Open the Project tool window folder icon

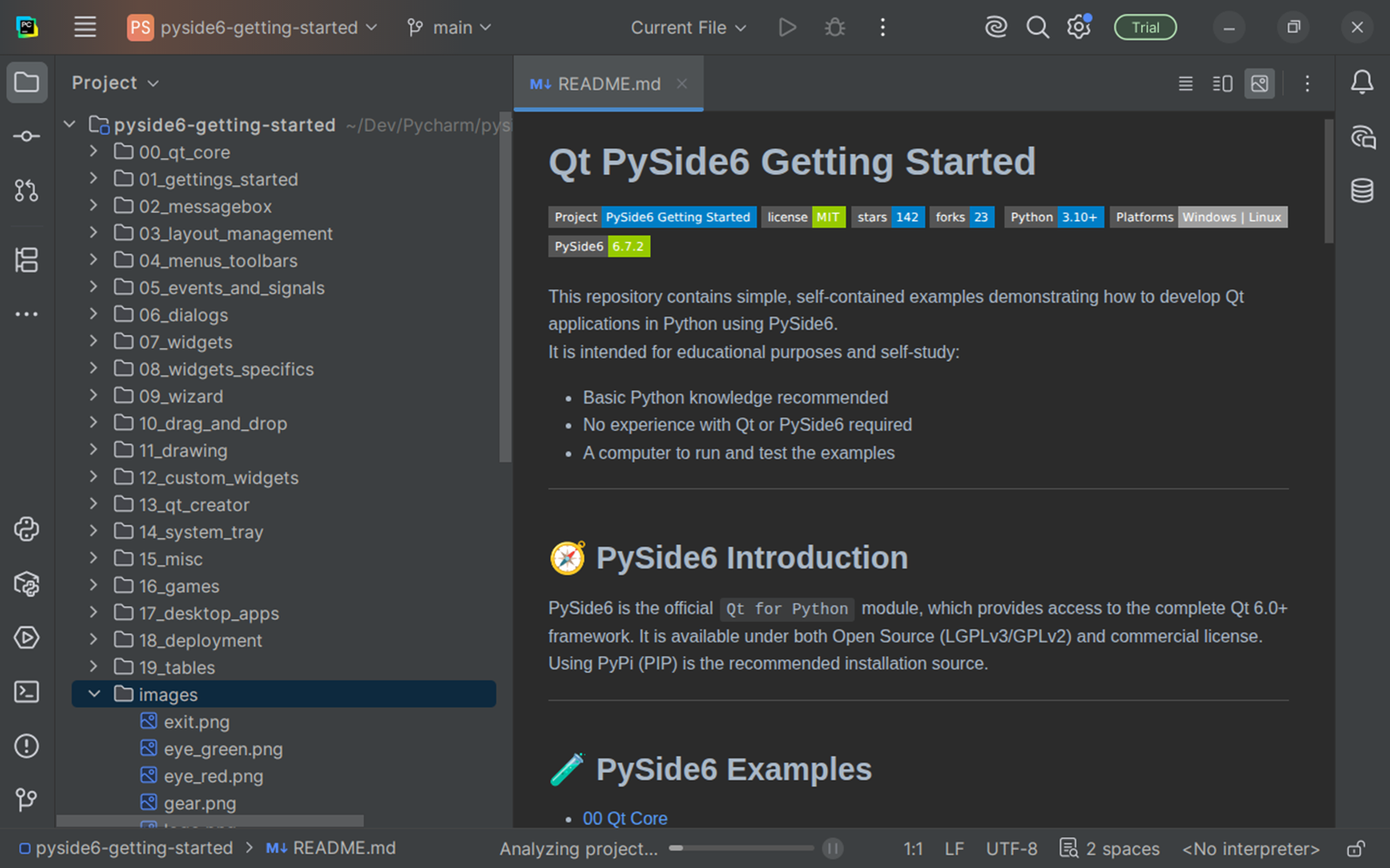[x=27, y=83]
